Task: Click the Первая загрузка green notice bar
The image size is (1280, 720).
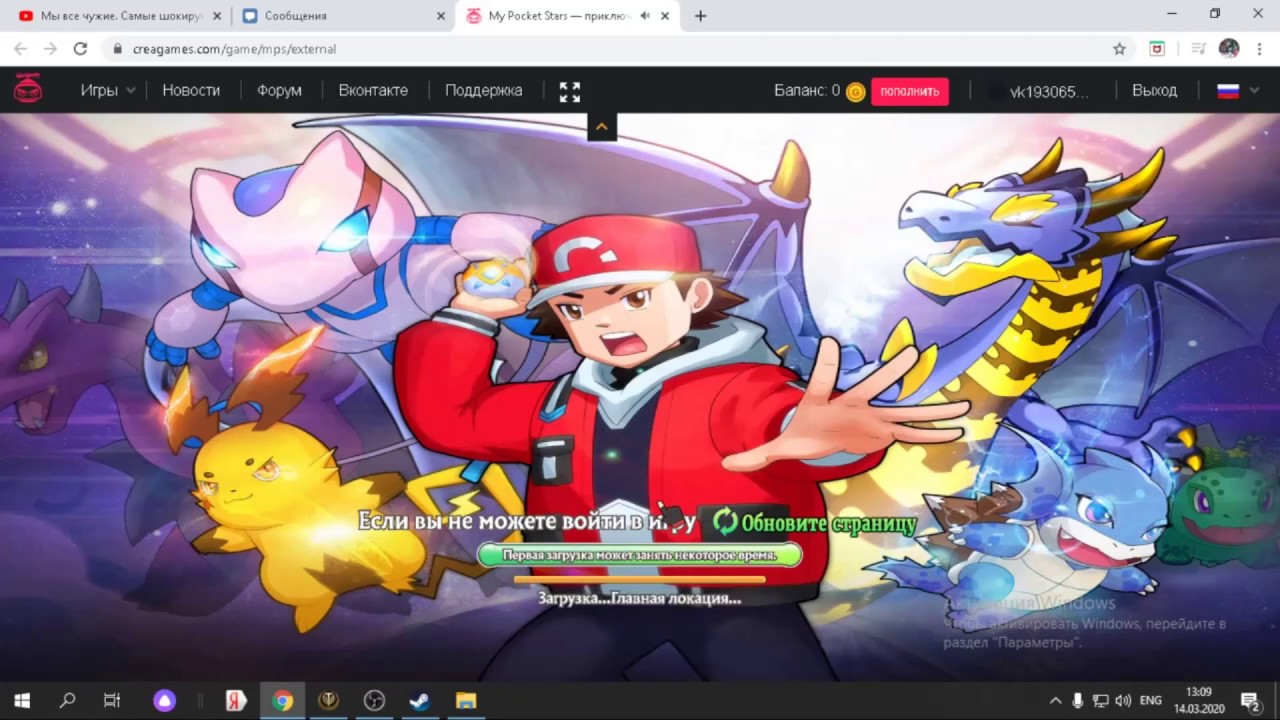Action: (x=640, y=555)
